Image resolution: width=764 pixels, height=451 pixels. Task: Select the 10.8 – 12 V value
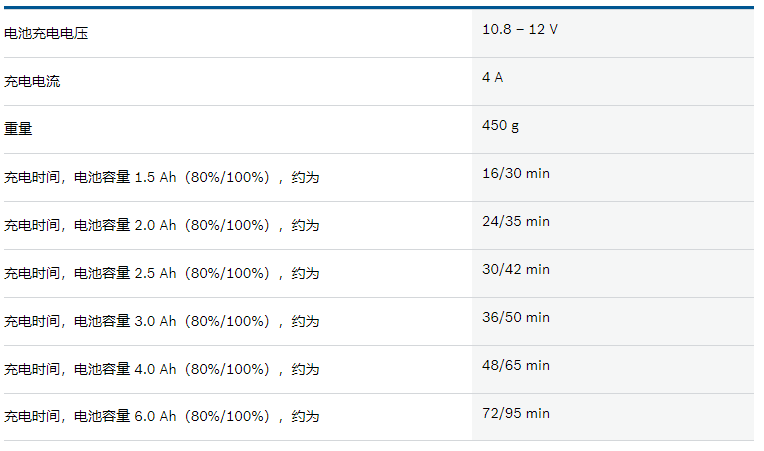(x=520, y=29)
